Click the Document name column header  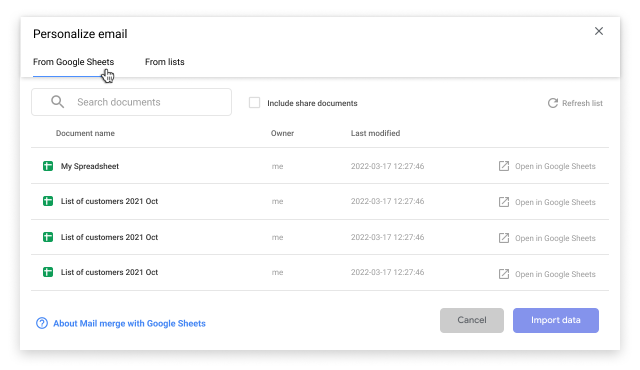click(x=85, y=133)
